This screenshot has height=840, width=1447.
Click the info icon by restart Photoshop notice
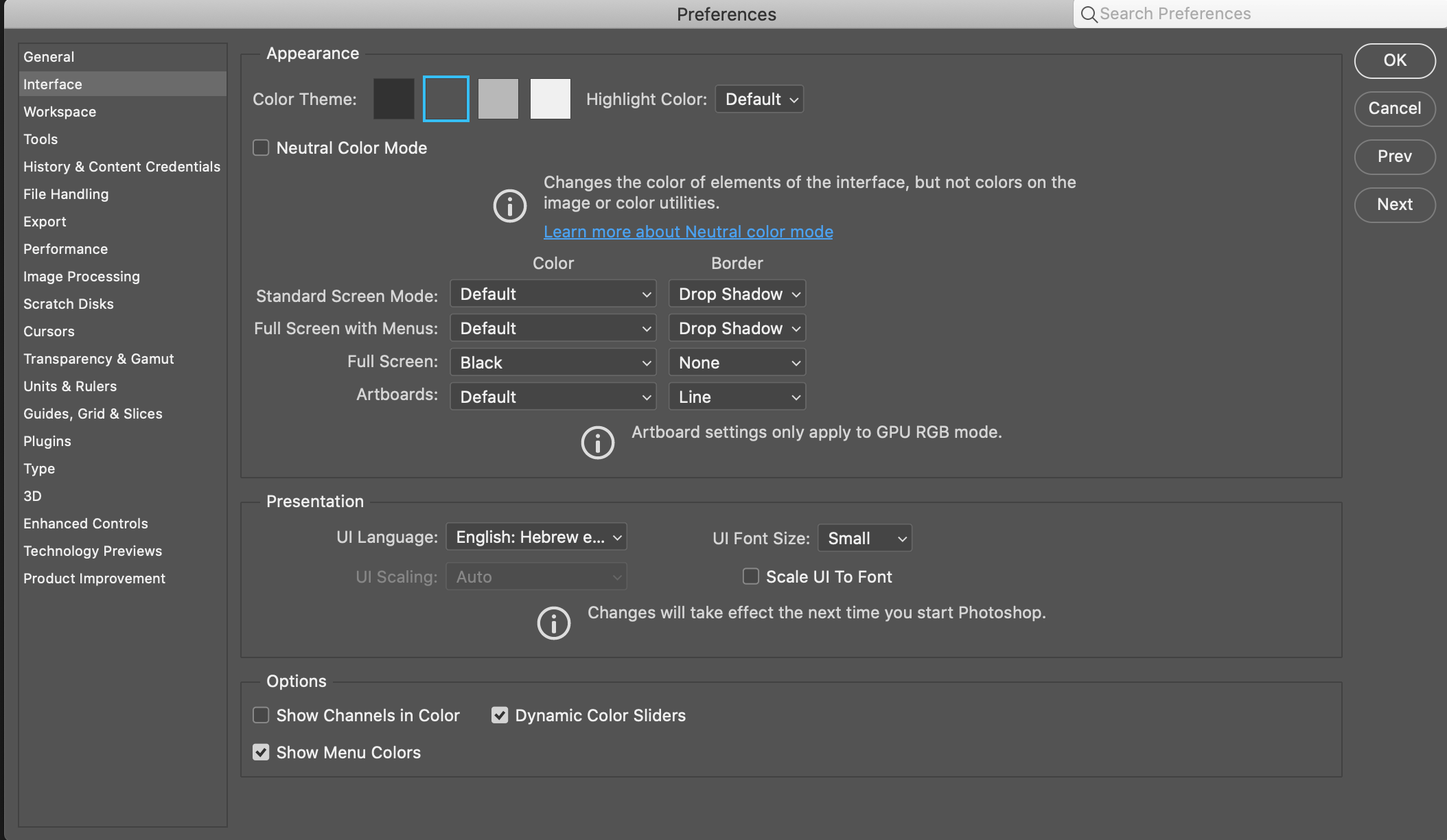coord(553,622)
